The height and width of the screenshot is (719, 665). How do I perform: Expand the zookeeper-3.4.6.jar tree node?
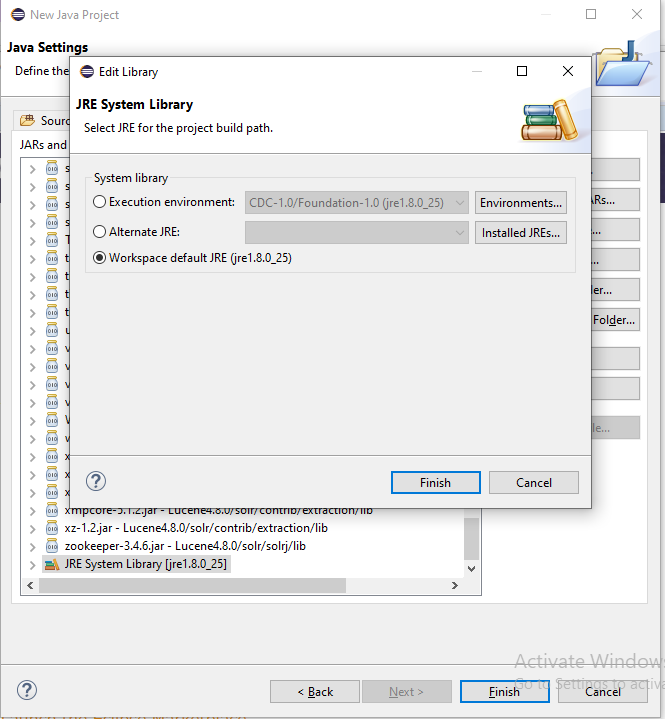(x=32, y=546)
